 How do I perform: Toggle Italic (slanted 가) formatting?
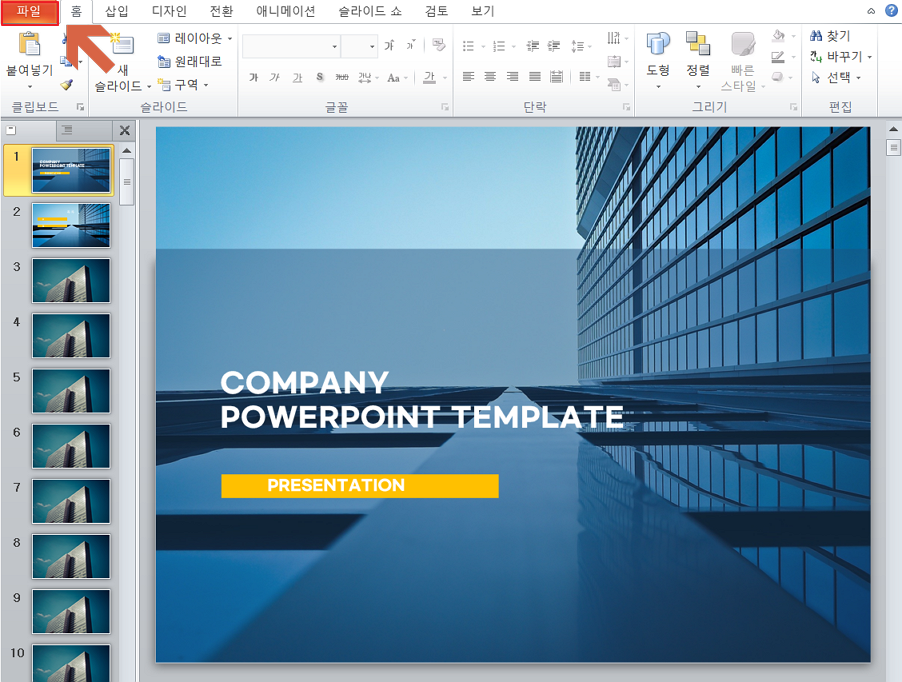point(275,77)
